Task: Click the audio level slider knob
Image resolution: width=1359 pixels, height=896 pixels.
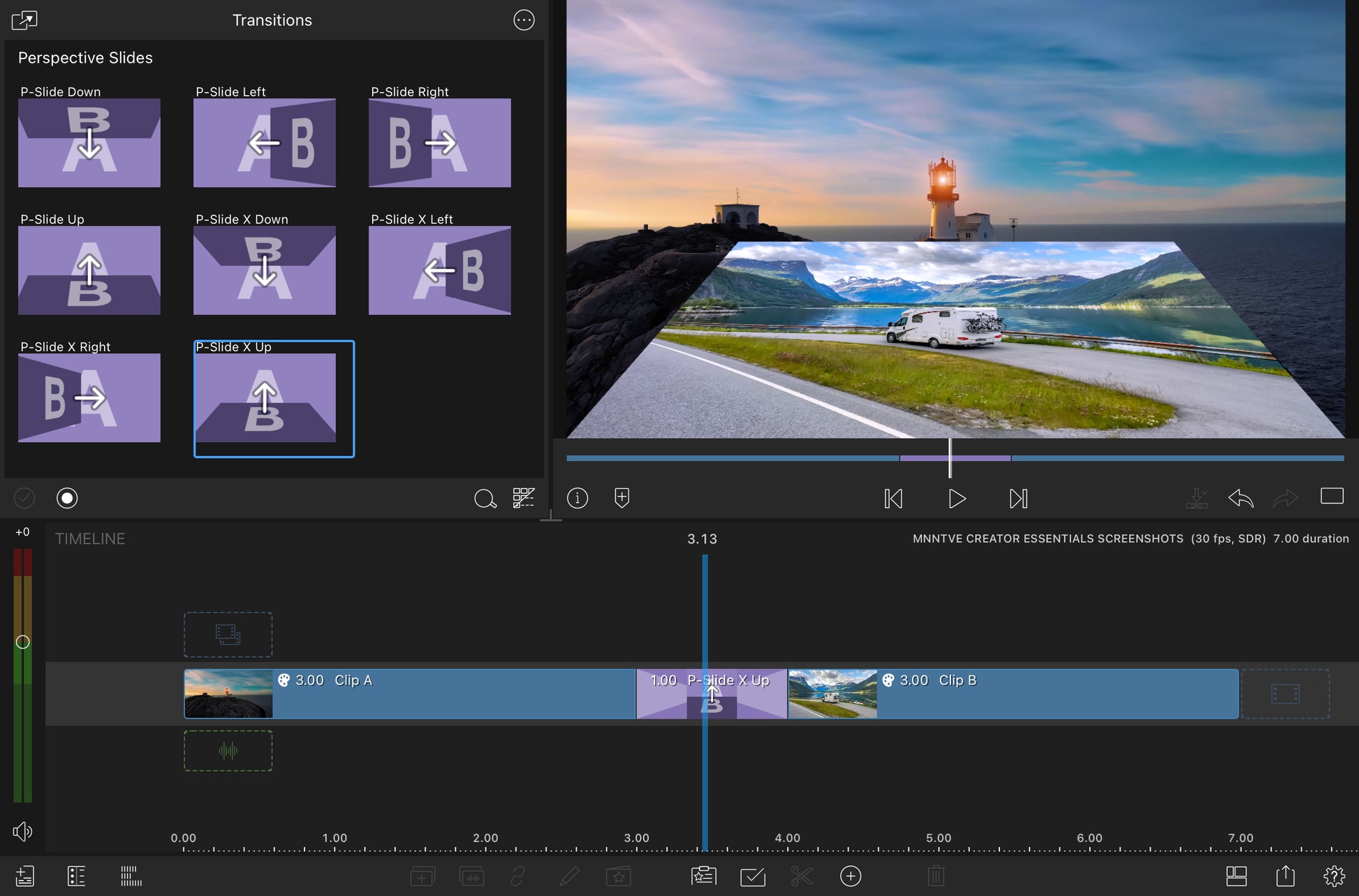Action: tap(22, 642)
